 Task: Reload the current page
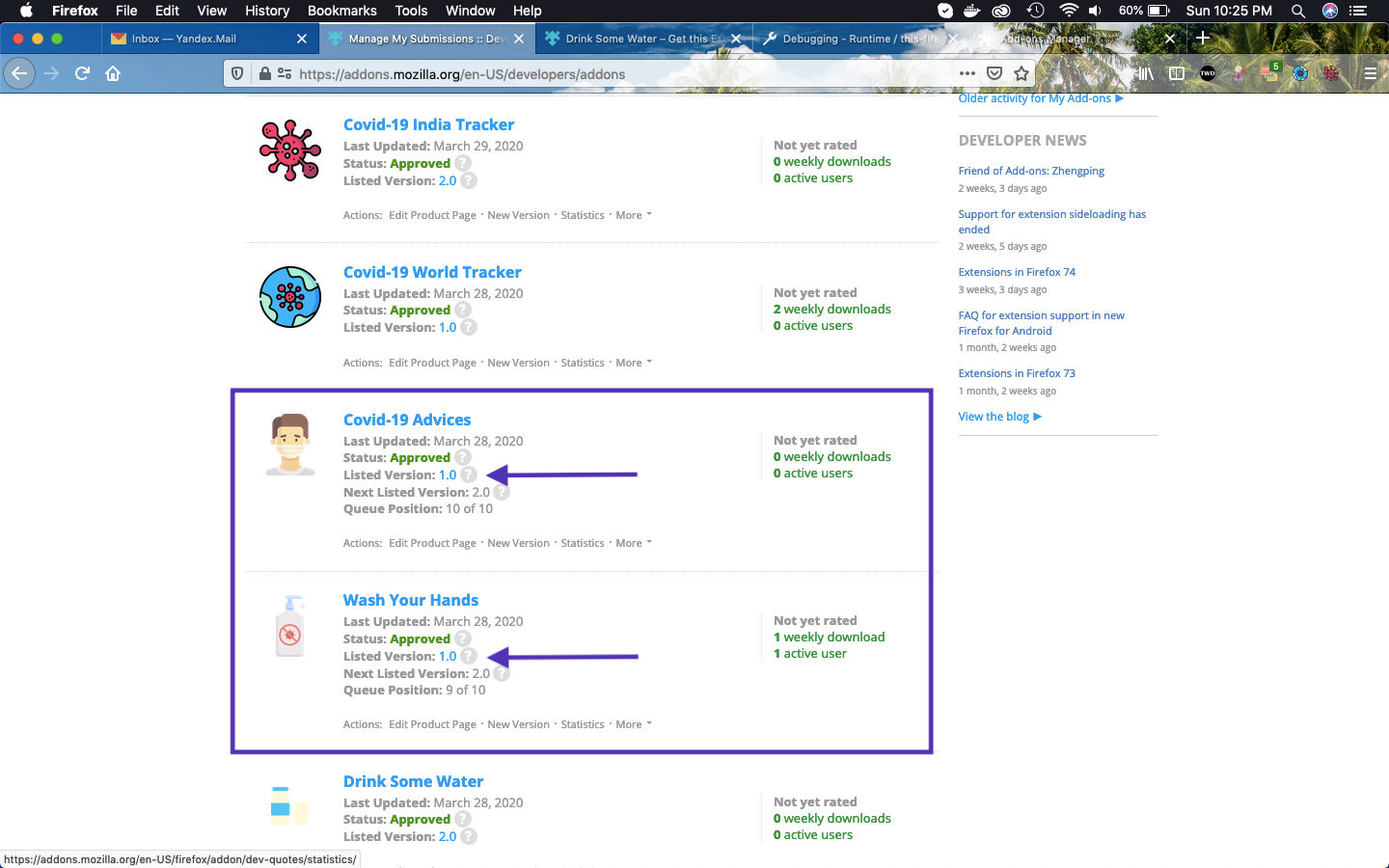click(82, 73)
